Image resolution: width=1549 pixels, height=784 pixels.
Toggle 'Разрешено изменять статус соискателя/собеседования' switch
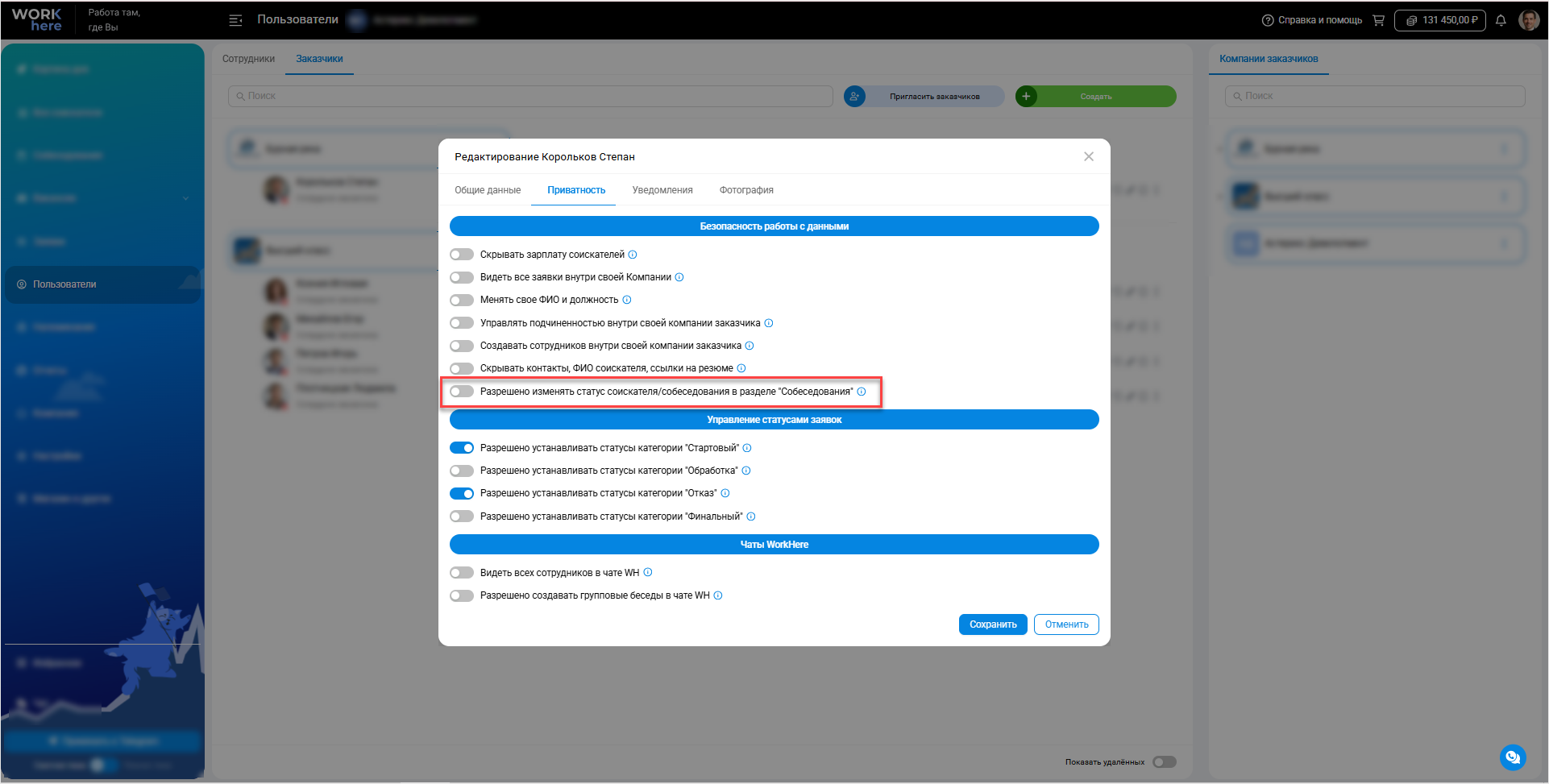pyautogui.click(x=462, y=392)
